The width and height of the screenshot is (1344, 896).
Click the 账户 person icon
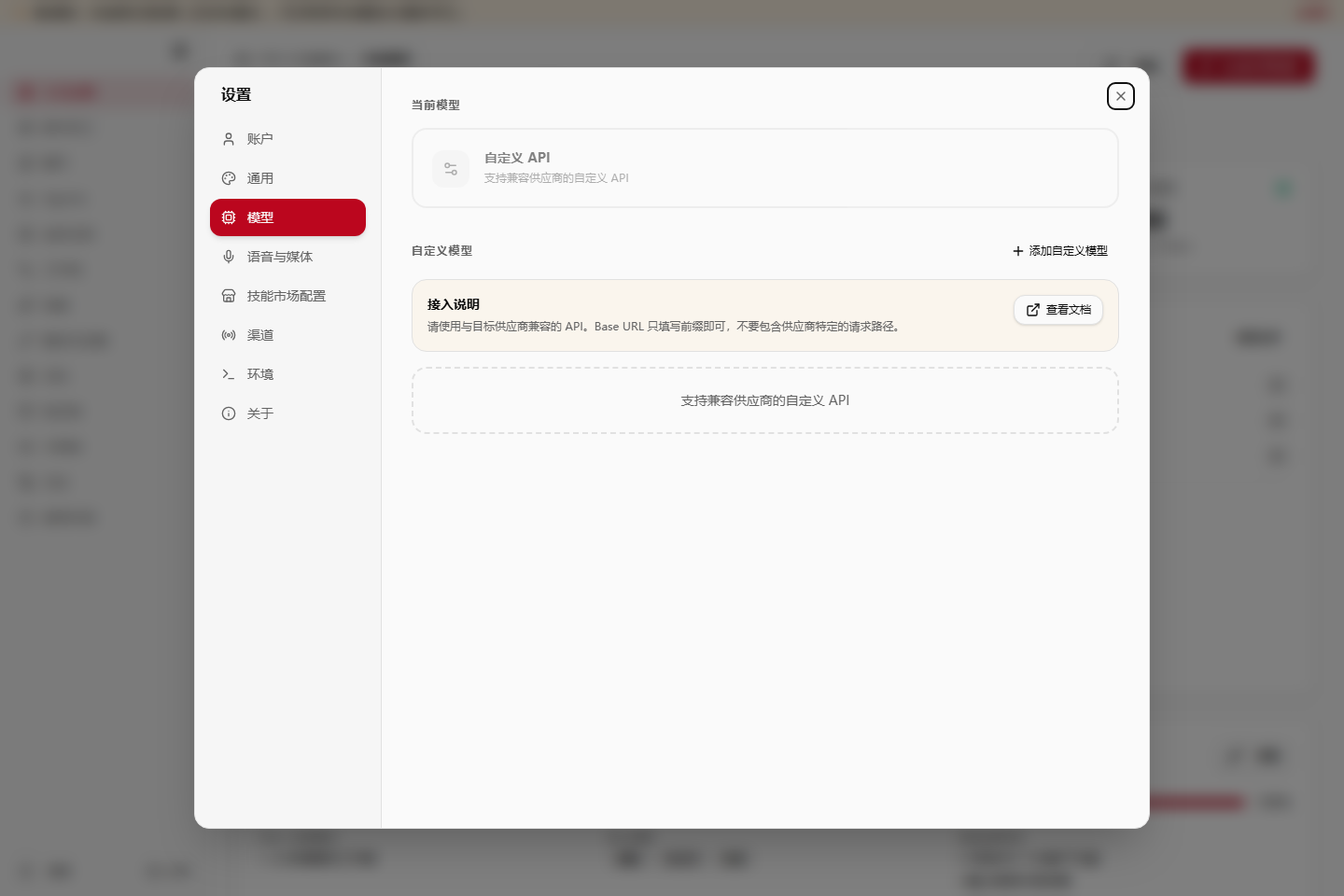point(229,139)
